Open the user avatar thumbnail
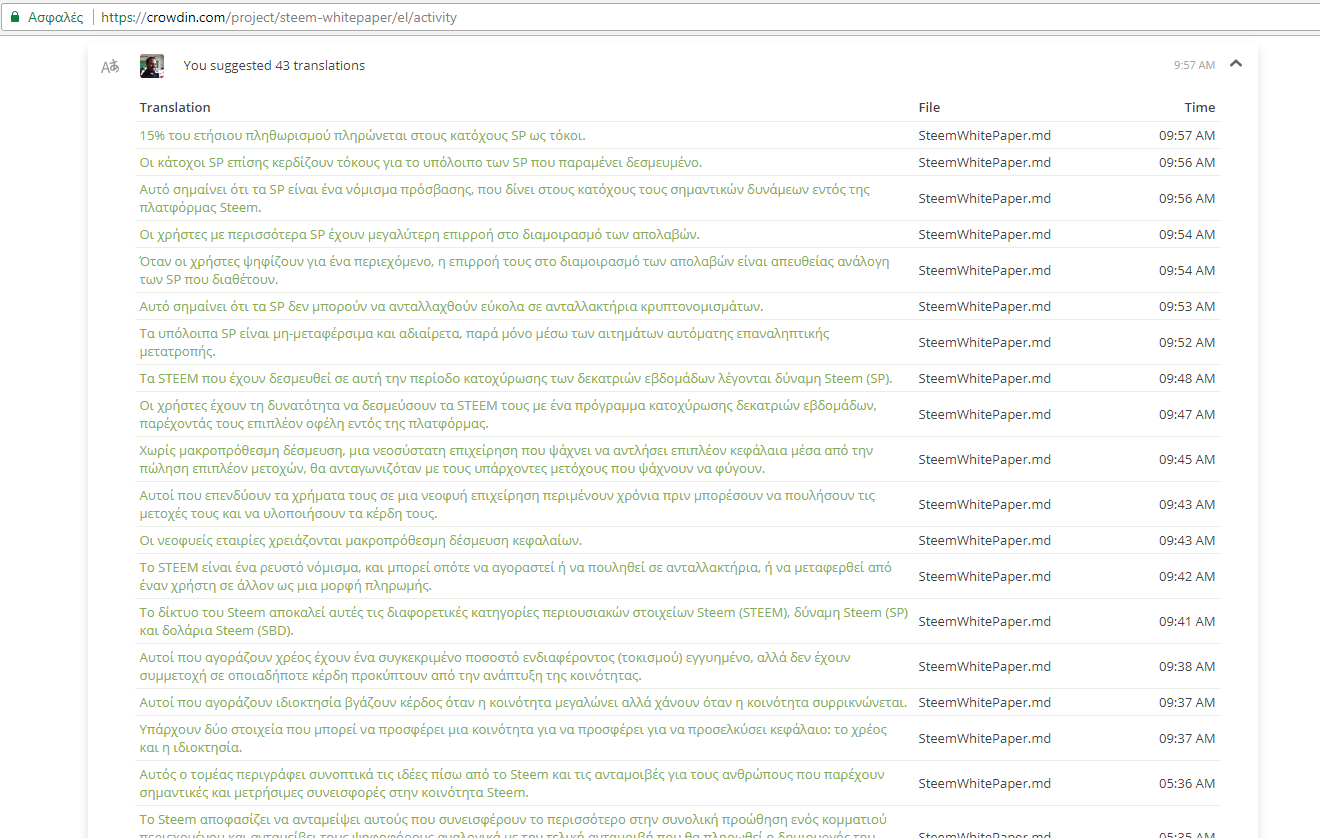This screenshot has height=838, width=1320. tap(152, 66)
